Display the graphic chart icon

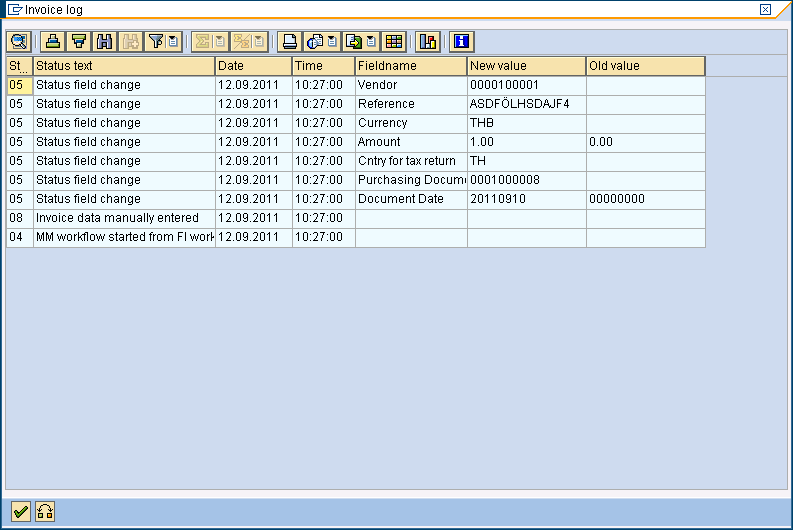click(x=428, y=41)
